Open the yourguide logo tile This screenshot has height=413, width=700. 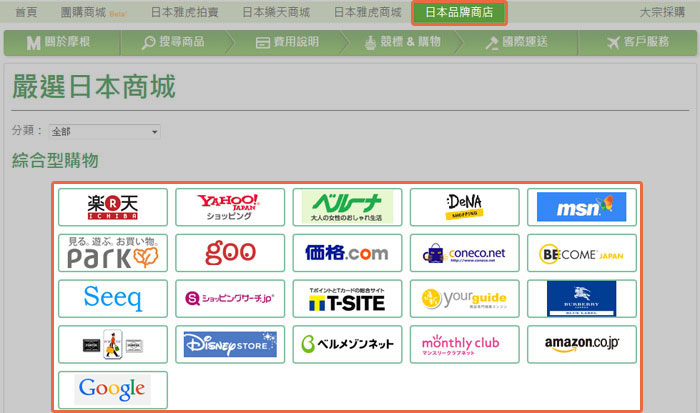(465, 299)
